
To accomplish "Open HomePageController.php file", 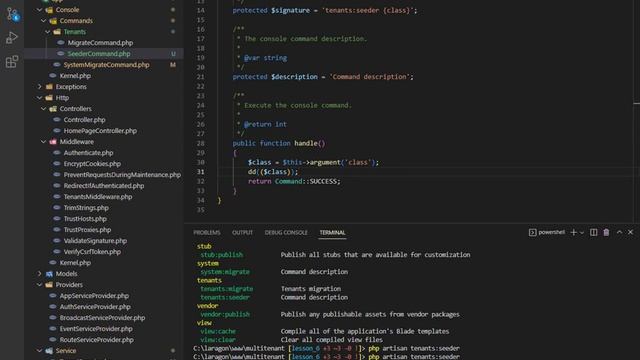I will click(100, 131).
